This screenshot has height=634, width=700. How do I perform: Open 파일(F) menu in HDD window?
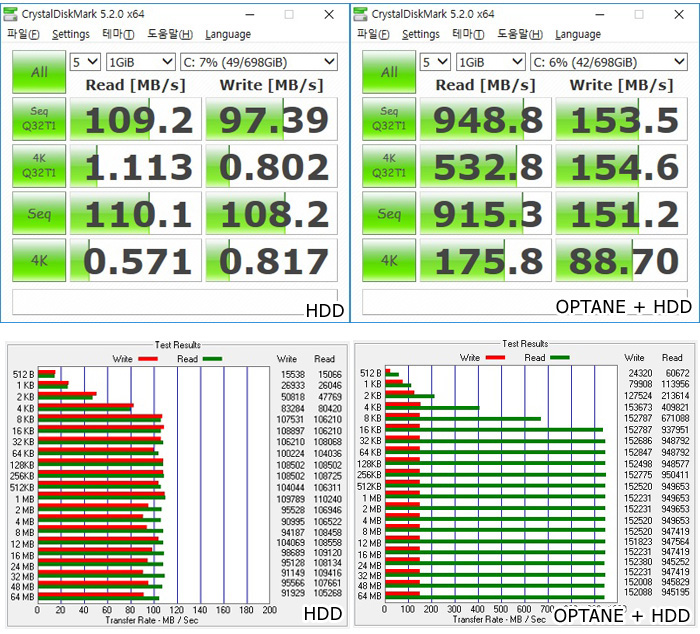(23, 34)
